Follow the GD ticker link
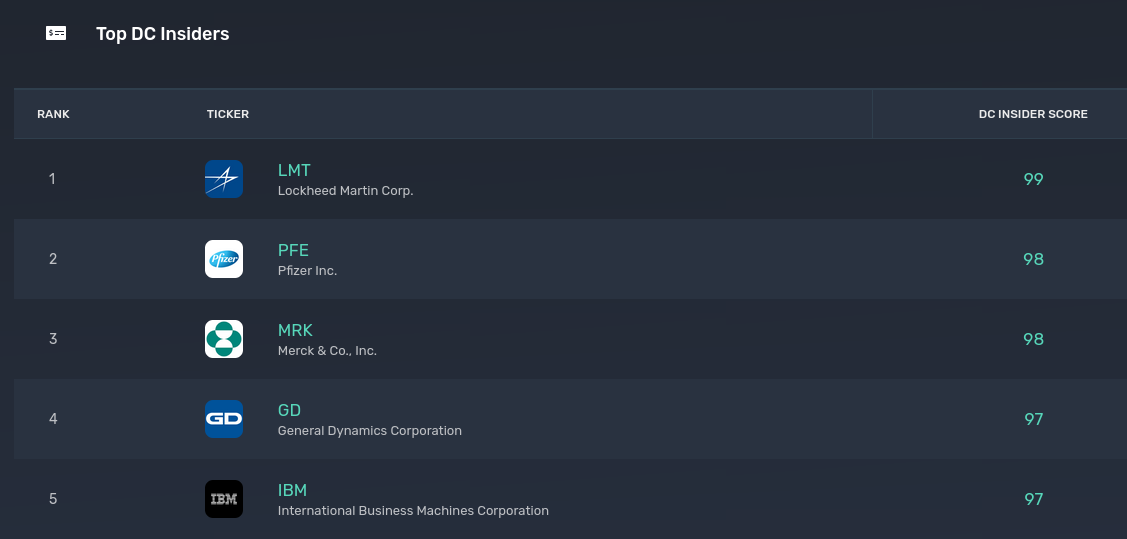 [x=289, y=410]
